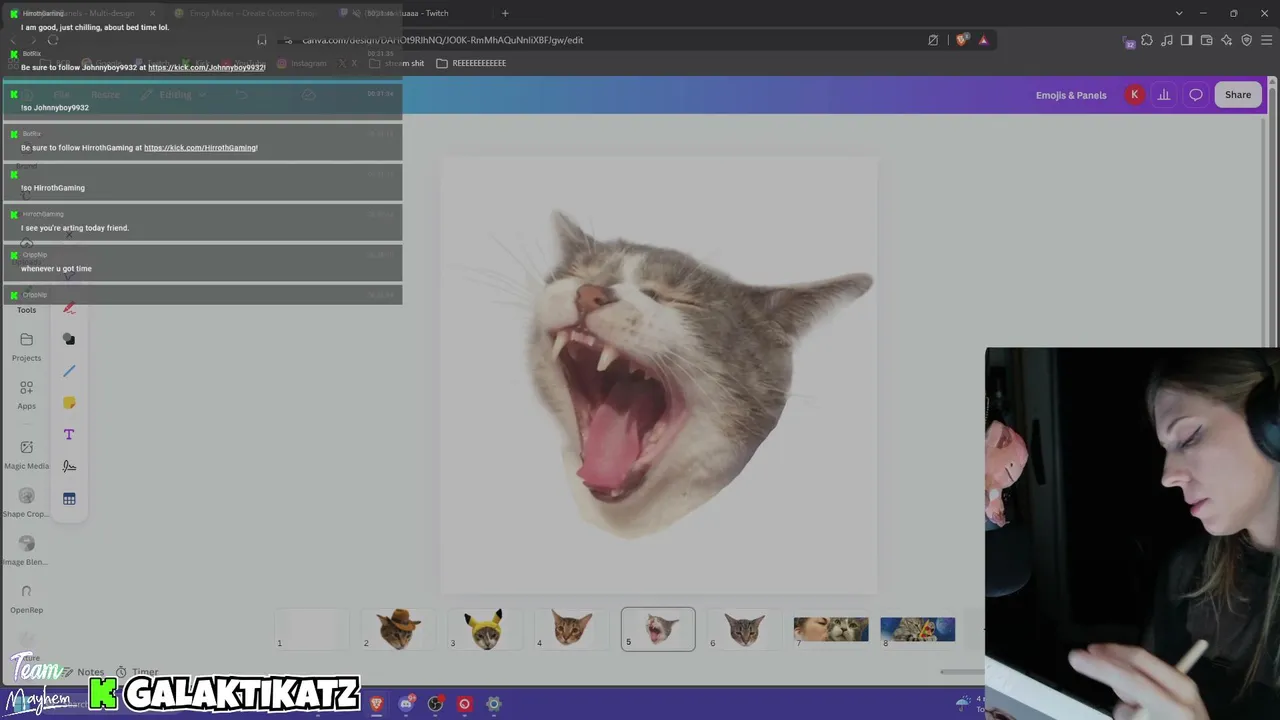Open the red Opera icon in taskbar
Screen dimensions: 1280x720
464,704
